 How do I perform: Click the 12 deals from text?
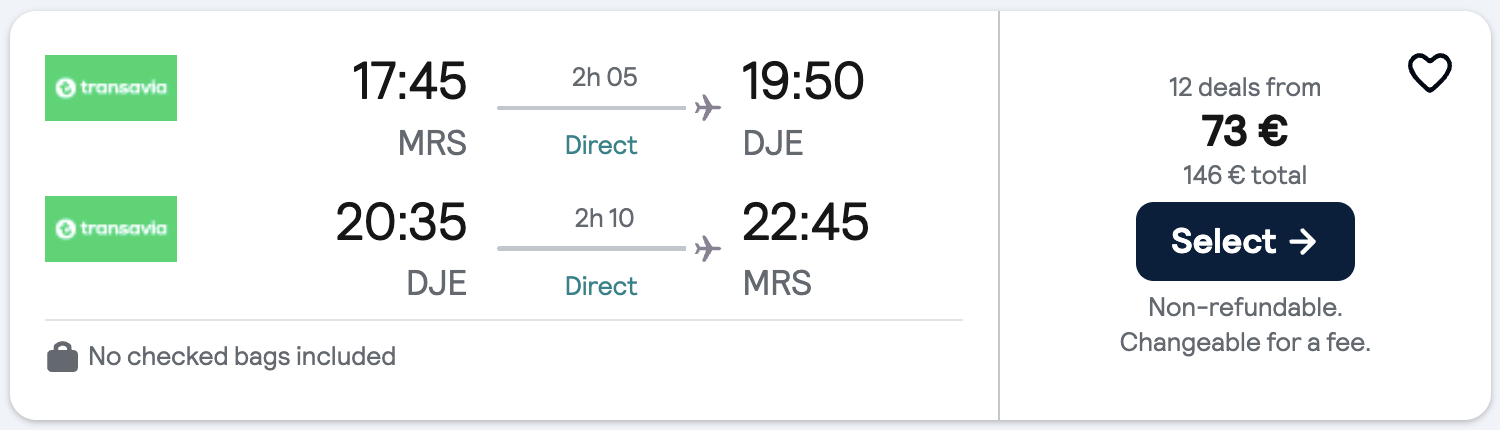[1244, 88]
